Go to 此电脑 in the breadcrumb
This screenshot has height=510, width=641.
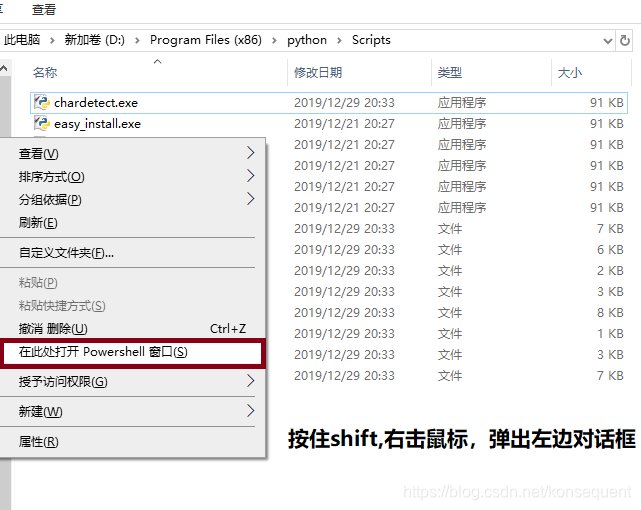[x=22, y=40]
